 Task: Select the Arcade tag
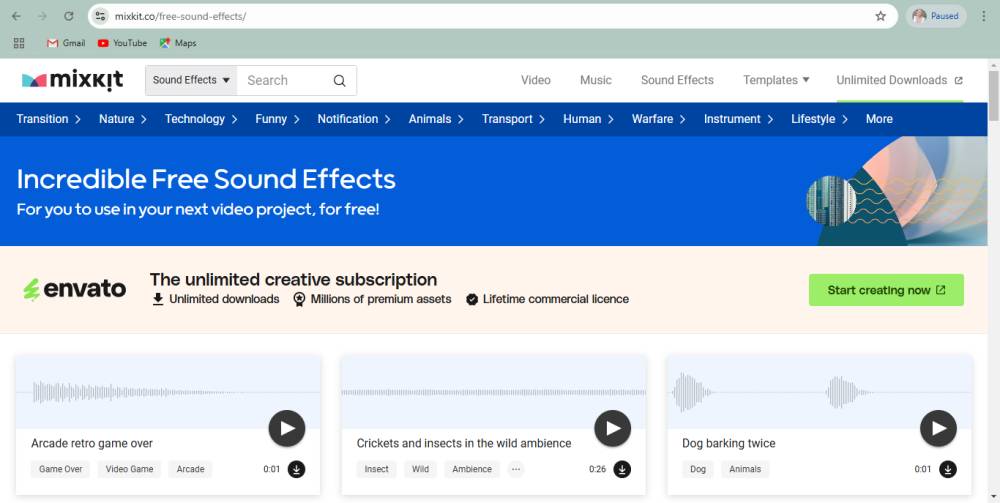click(191, 469)
